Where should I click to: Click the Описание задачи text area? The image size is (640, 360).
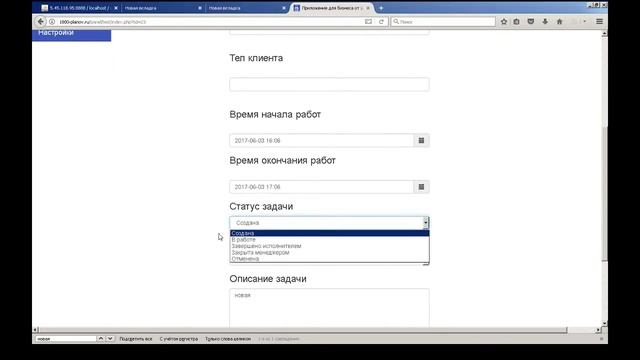click(329, 308)
